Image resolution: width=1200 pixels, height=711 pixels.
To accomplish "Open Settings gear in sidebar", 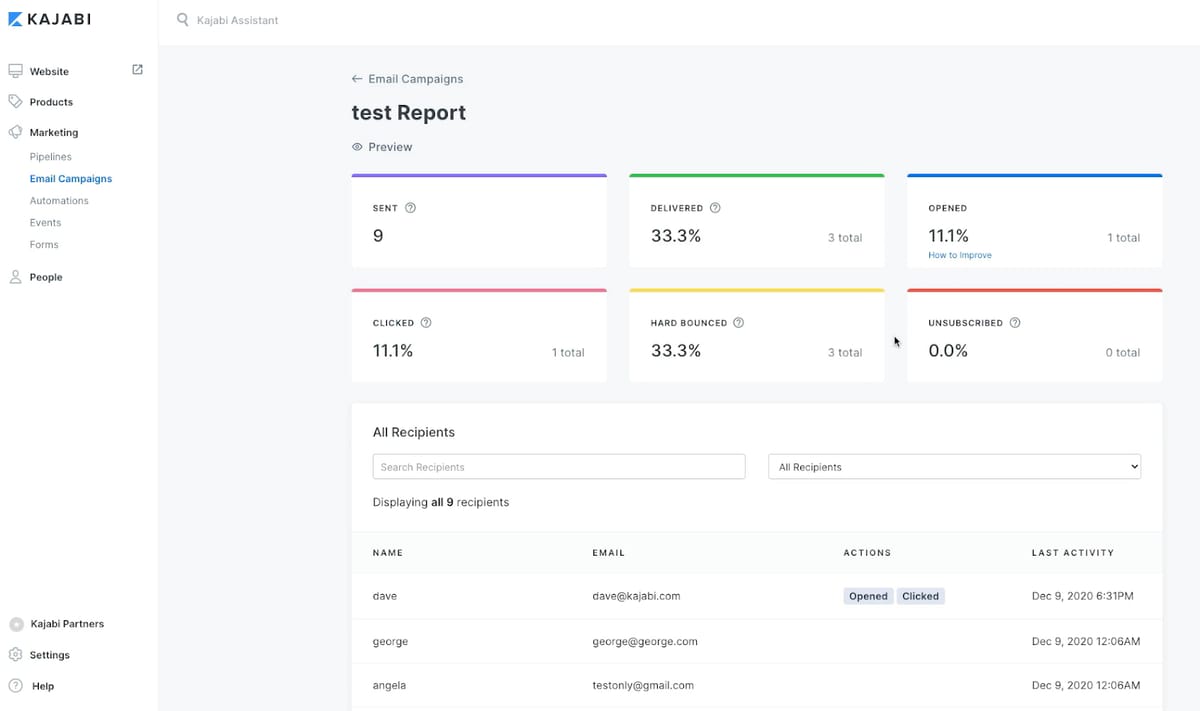I will [x=15, y=655].
